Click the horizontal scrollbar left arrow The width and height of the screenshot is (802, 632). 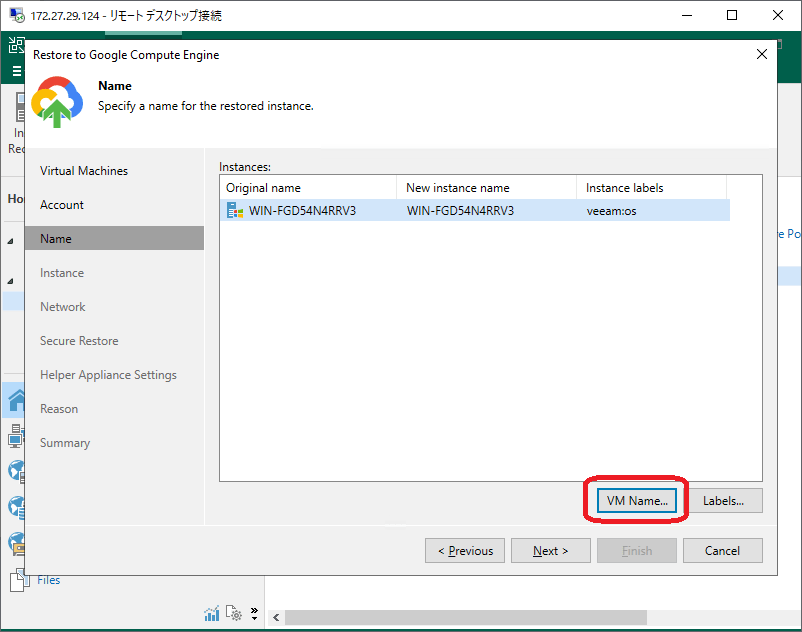[x=276, y=617]
